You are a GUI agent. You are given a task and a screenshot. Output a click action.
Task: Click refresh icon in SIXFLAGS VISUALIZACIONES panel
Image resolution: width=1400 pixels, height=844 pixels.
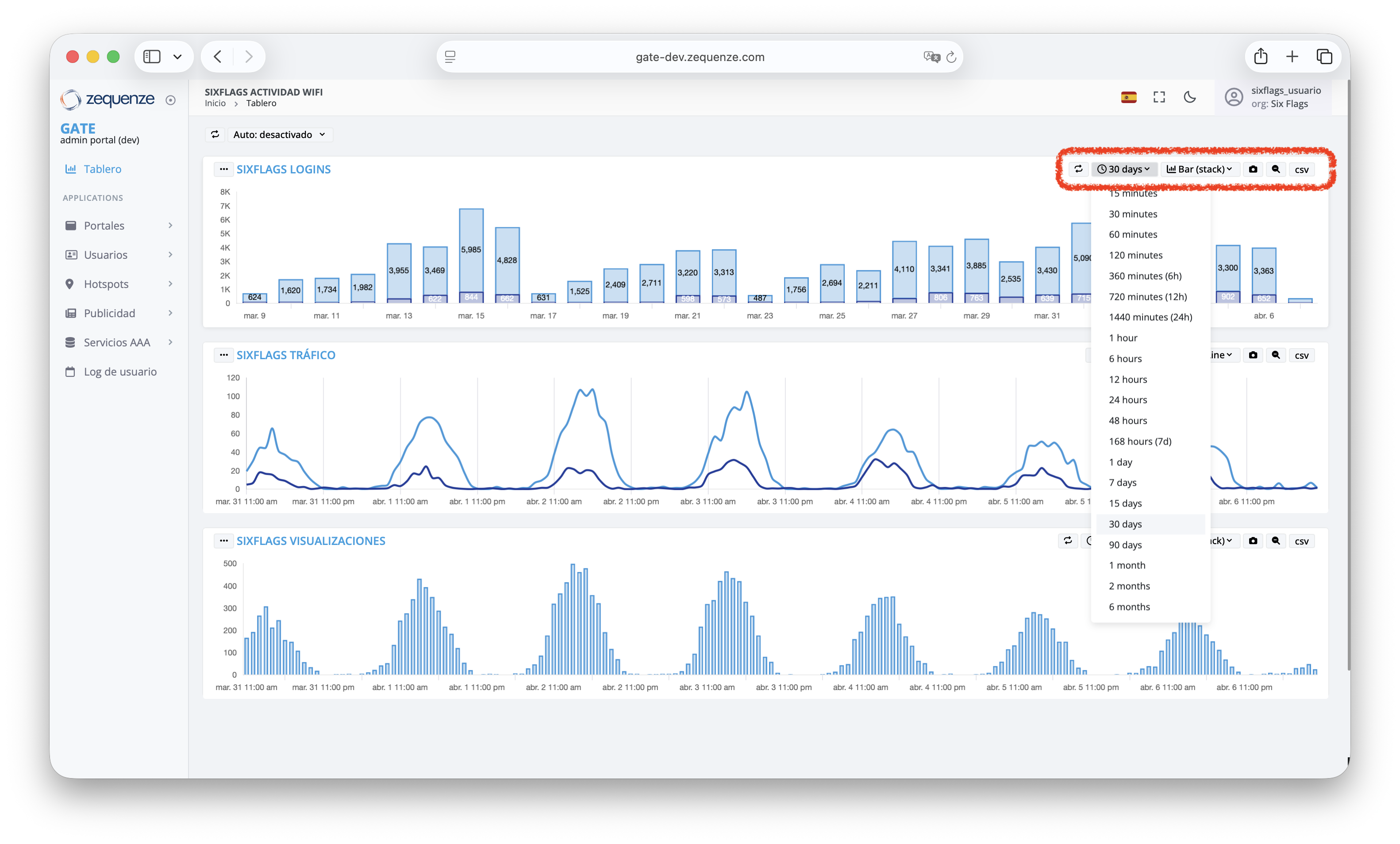pos(1068,541)
